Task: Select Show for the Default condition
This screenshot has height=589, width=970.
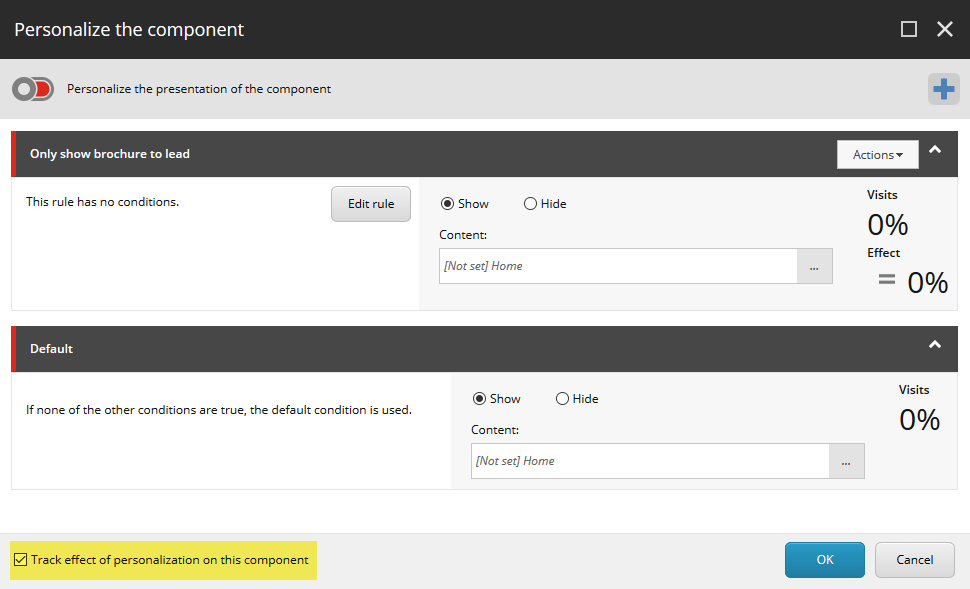Action: tap(479, 399)
